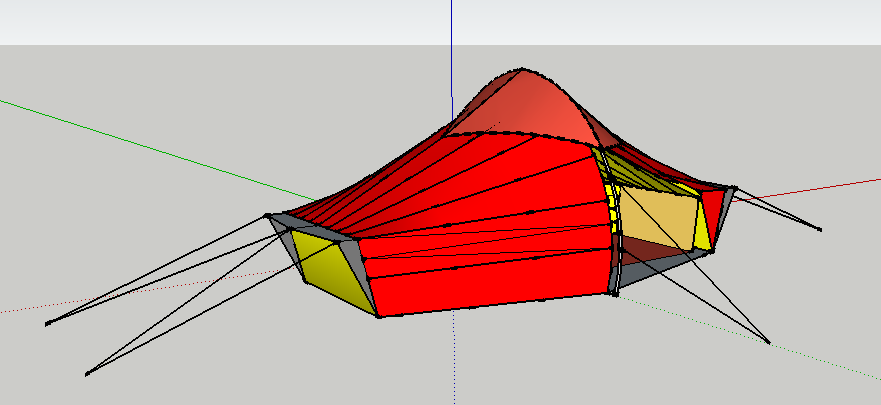Select the bottom-left guy line anchor endpoint

pyautogui.click(x=87, y=374)
